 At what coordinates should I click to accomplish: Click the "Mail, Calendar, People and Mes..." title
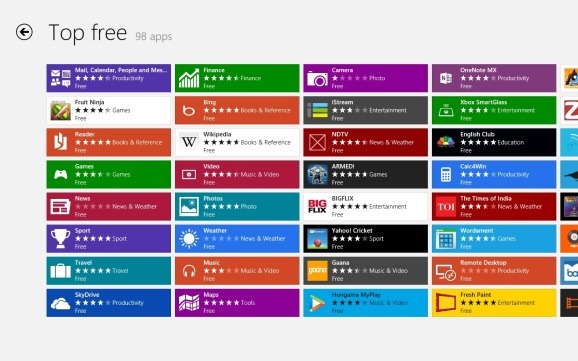point(121,70)
